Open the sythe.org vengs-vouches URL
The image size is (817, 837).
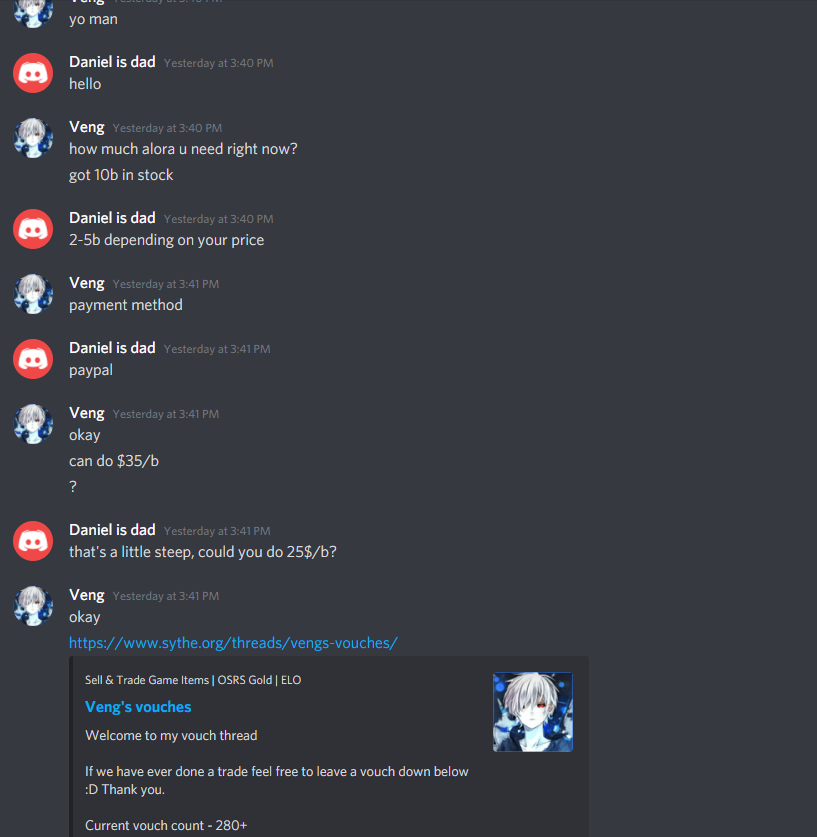233,643
